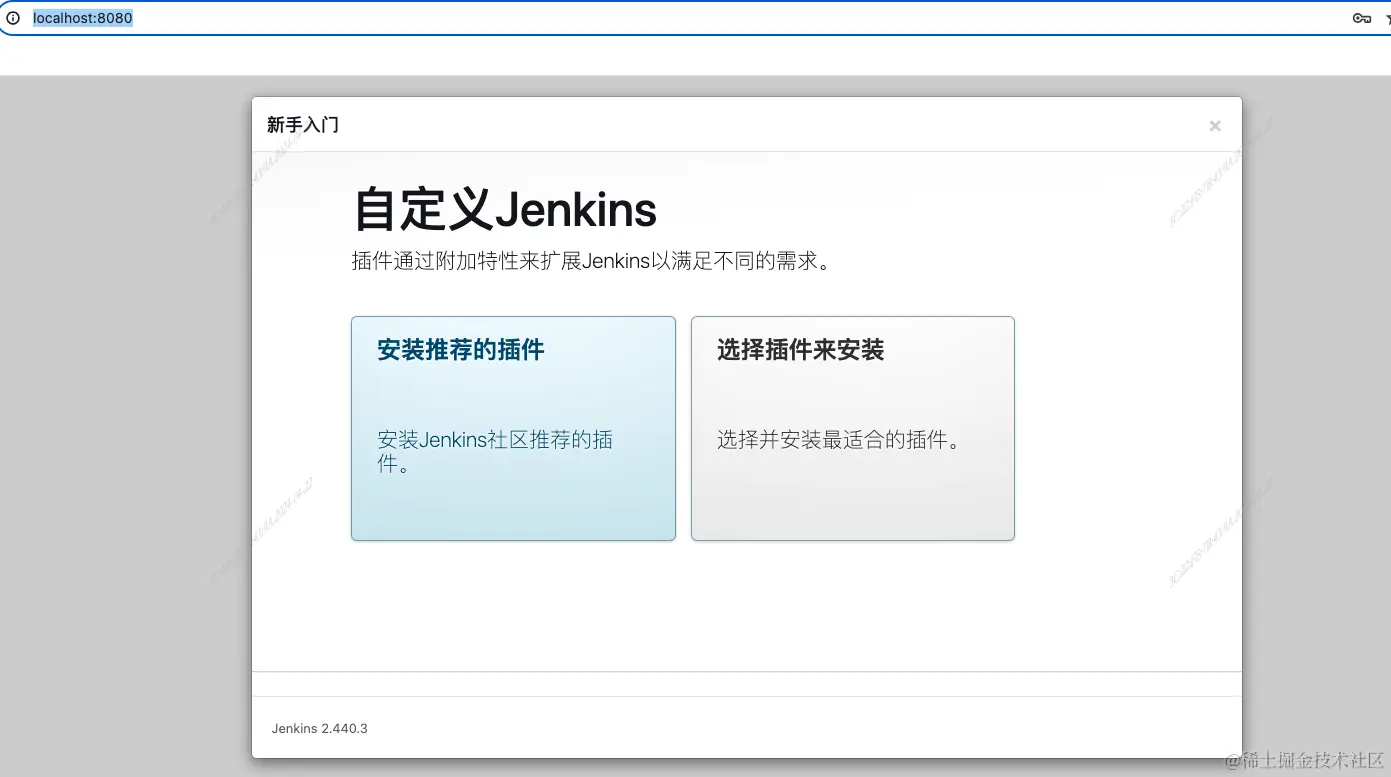Viewport: 1391px width, 777px height.
Task: Click the 选择并安装最适合的插件 description
Action: coord(839,440)
